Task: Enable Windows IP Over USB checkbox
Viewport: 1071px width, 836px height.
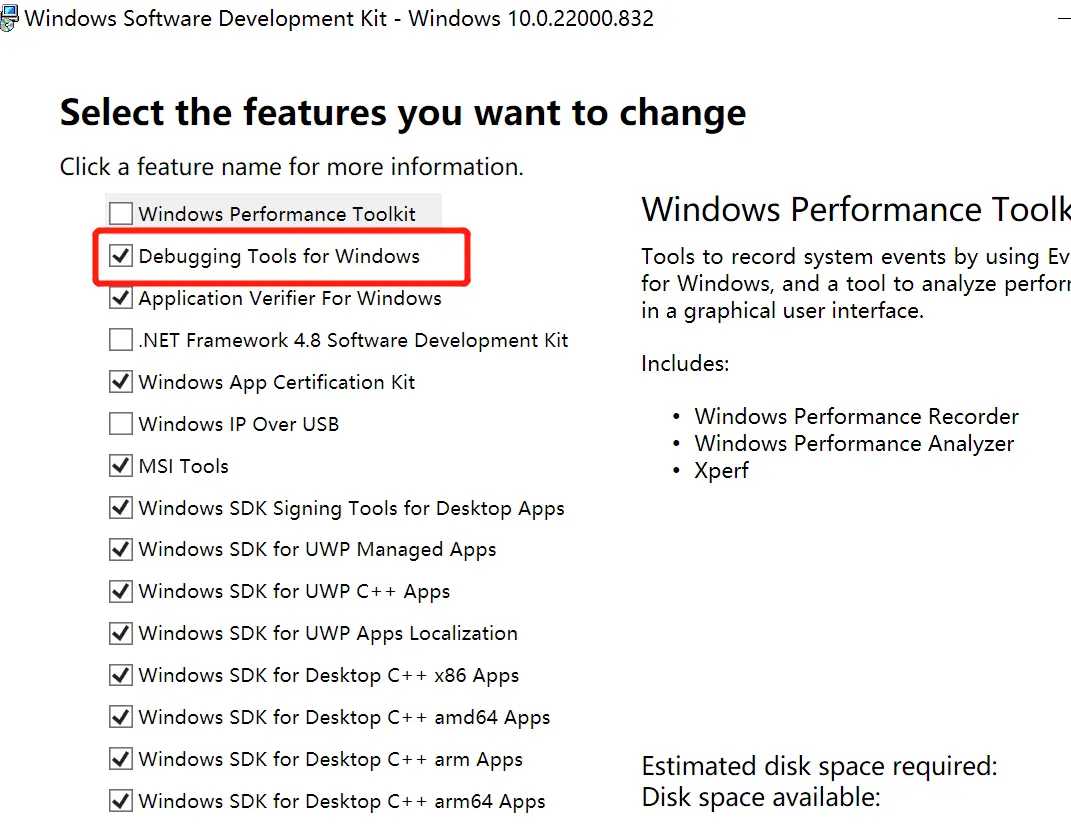Action: tap(121, 424)
